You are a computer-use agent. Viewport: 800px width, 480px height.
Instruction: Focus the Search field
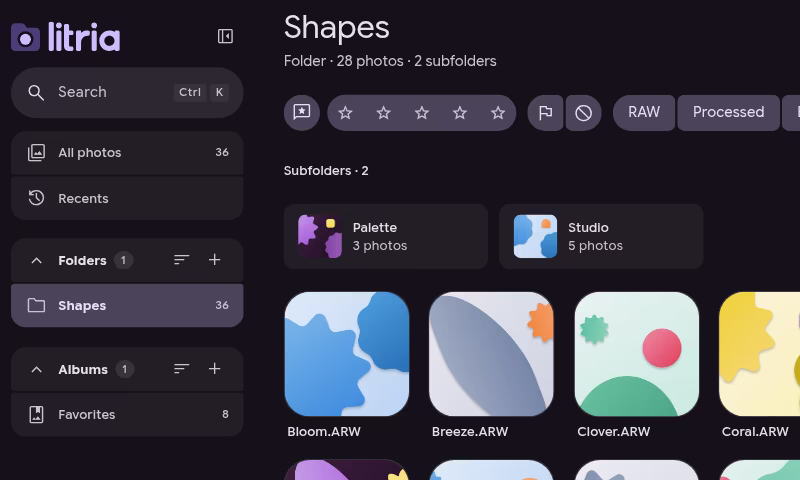[x=127, y=92]
